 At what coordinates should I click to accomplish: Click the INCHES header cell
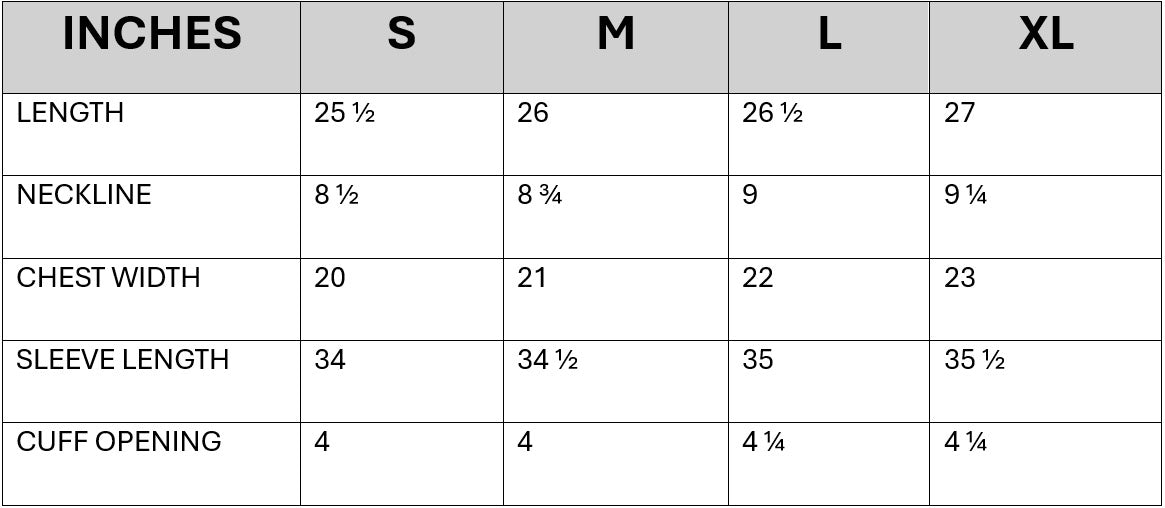(x=152, y=36)
